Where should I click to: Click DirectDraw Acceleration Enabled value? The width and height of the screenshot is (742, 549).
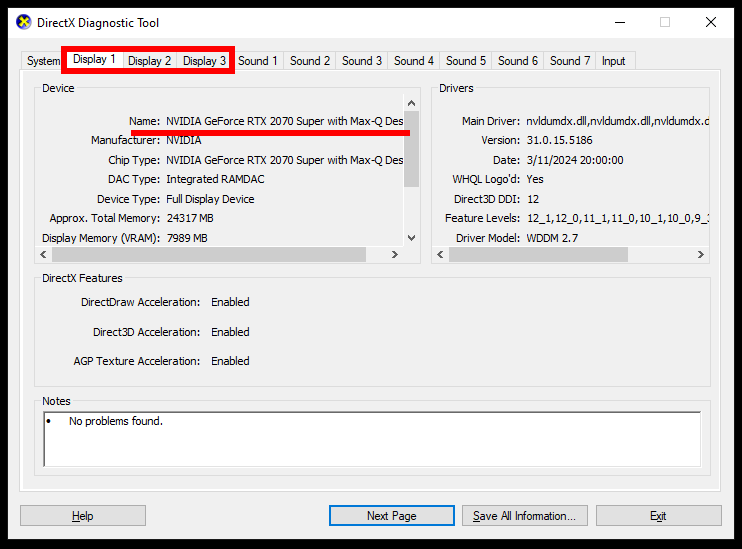coord(230,302)
